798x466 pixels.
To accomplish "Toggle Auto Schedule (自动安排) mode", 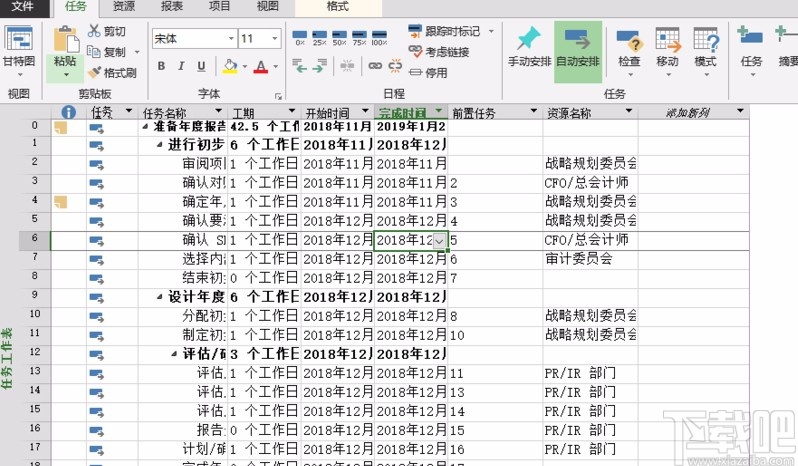I will (578, 51).
